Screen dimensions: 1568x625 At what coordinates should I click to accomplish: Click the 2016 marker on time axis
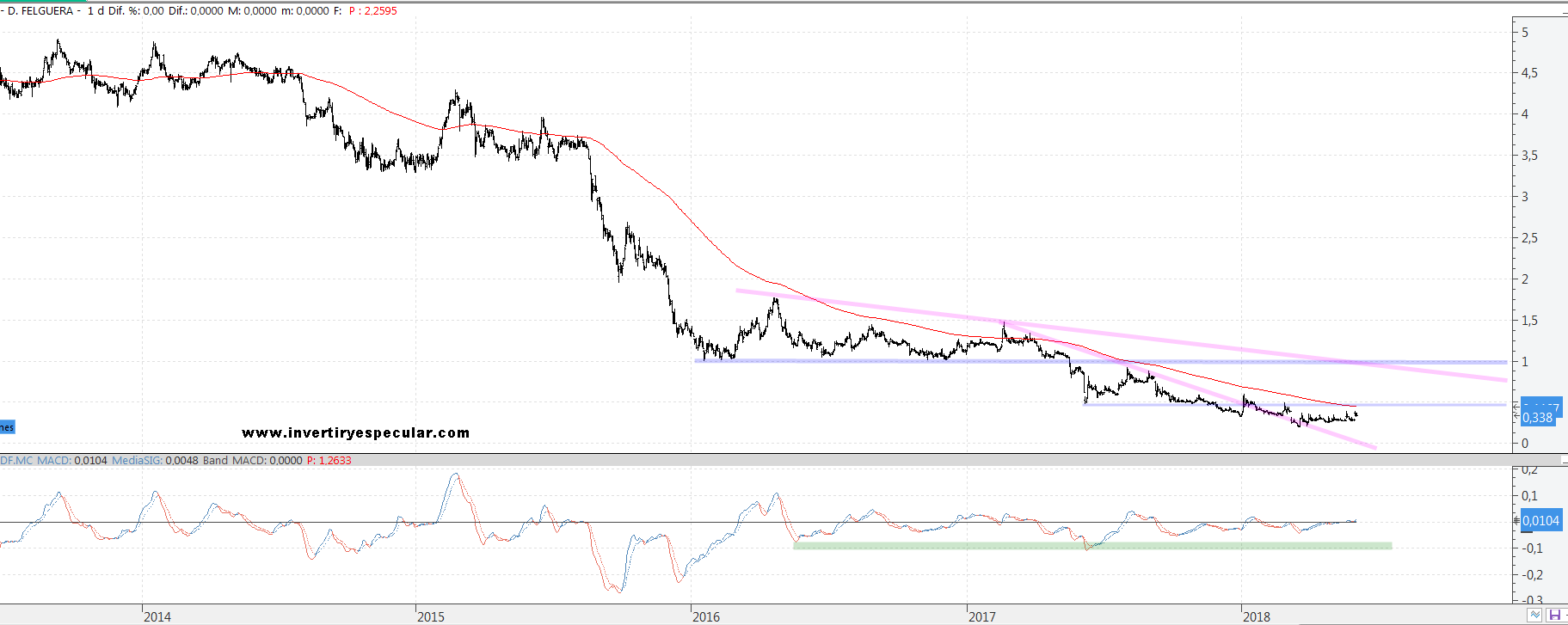[706, 616]
